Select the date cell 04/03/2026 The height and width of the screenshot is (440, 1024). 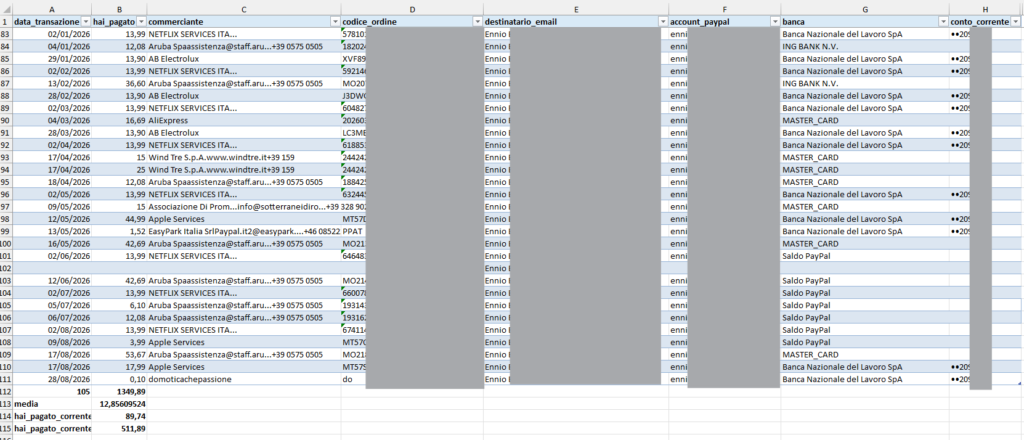click(x=52, y=121)
